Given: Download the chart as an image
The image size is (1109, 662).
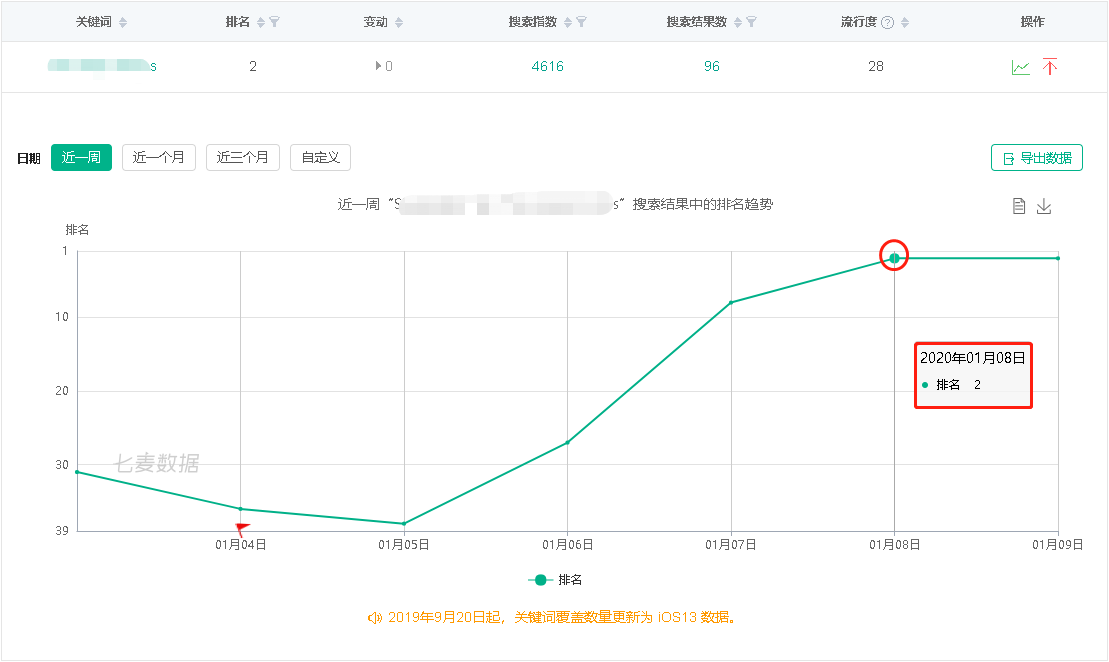Looking at the screenshot, I should [1044, 206].
